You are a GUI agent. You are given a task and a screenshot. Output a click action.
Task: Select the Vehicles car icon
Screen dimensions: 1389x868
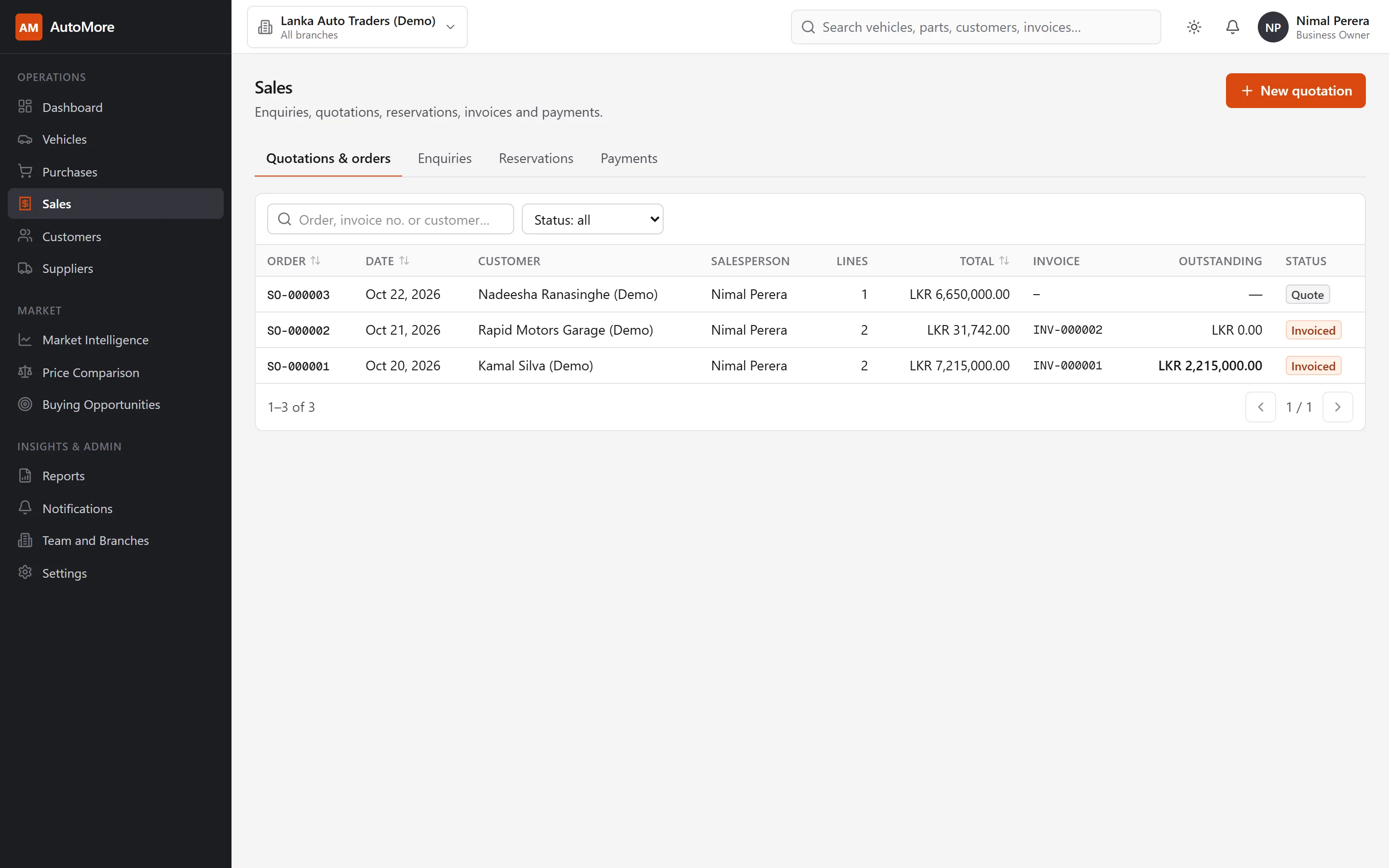click(25, 139)
